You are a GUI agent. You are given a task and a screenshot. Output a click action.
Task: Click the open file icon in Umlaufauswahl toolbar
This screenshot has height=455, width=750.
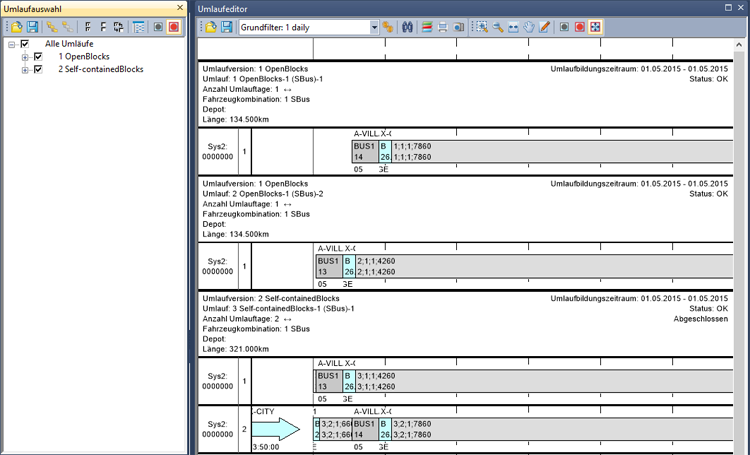(x=15, y=28)
